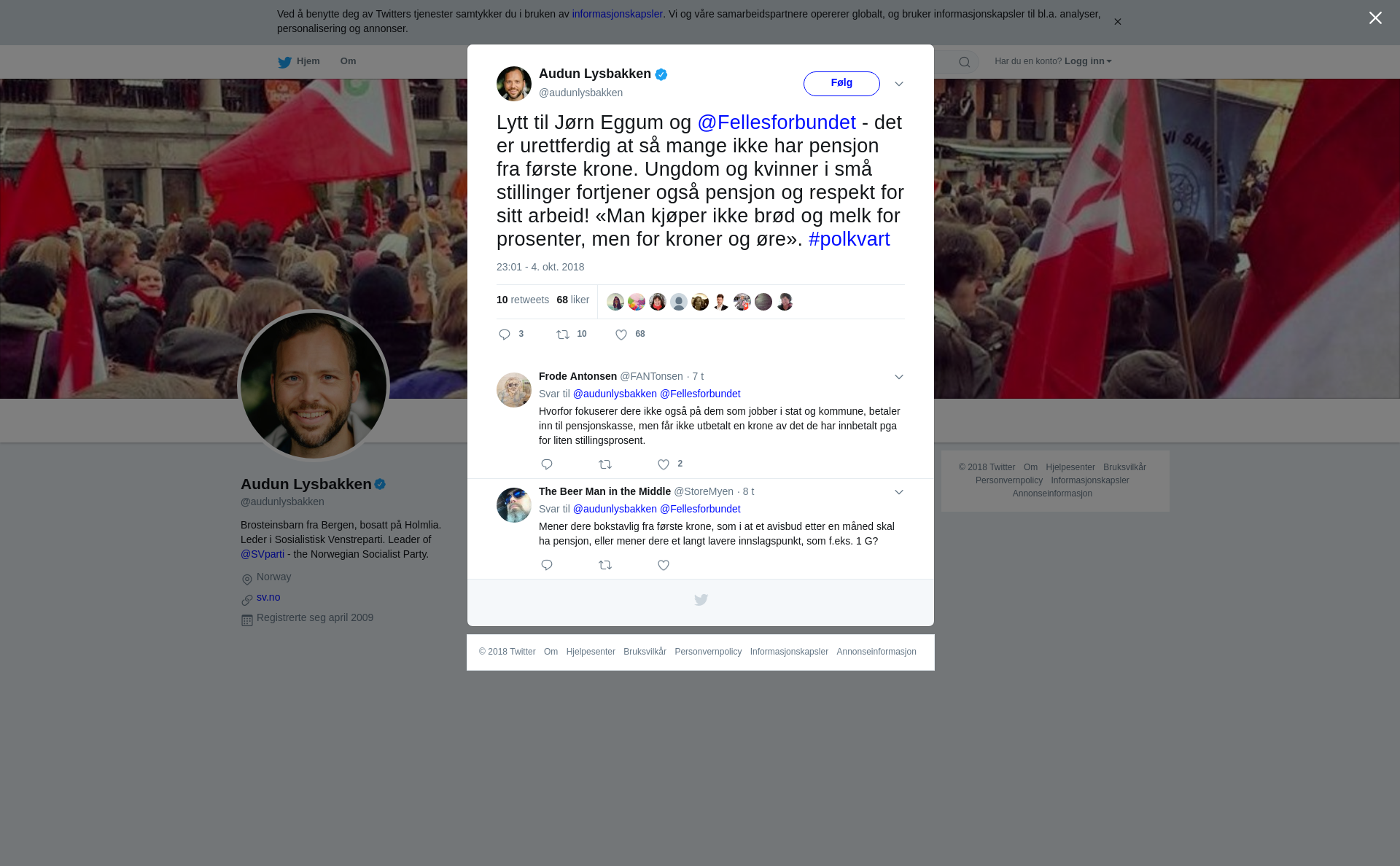Like Audun Lysbakken's main tweet
This screenshot has height=866, width=1400.
click(621, 335)
